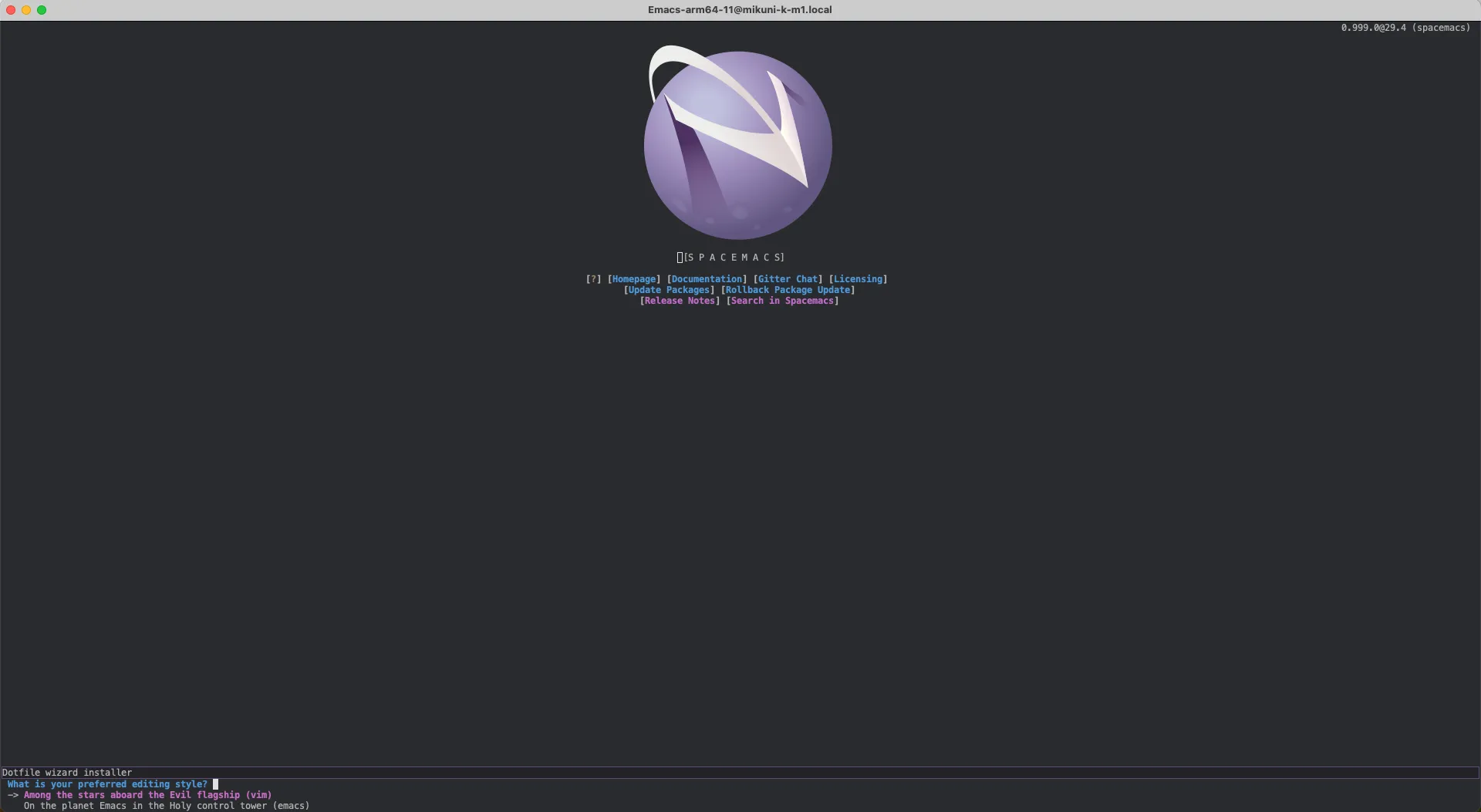Open the Documentation link
Viewport: 1481px width, 812px height.
pos(706,278)
